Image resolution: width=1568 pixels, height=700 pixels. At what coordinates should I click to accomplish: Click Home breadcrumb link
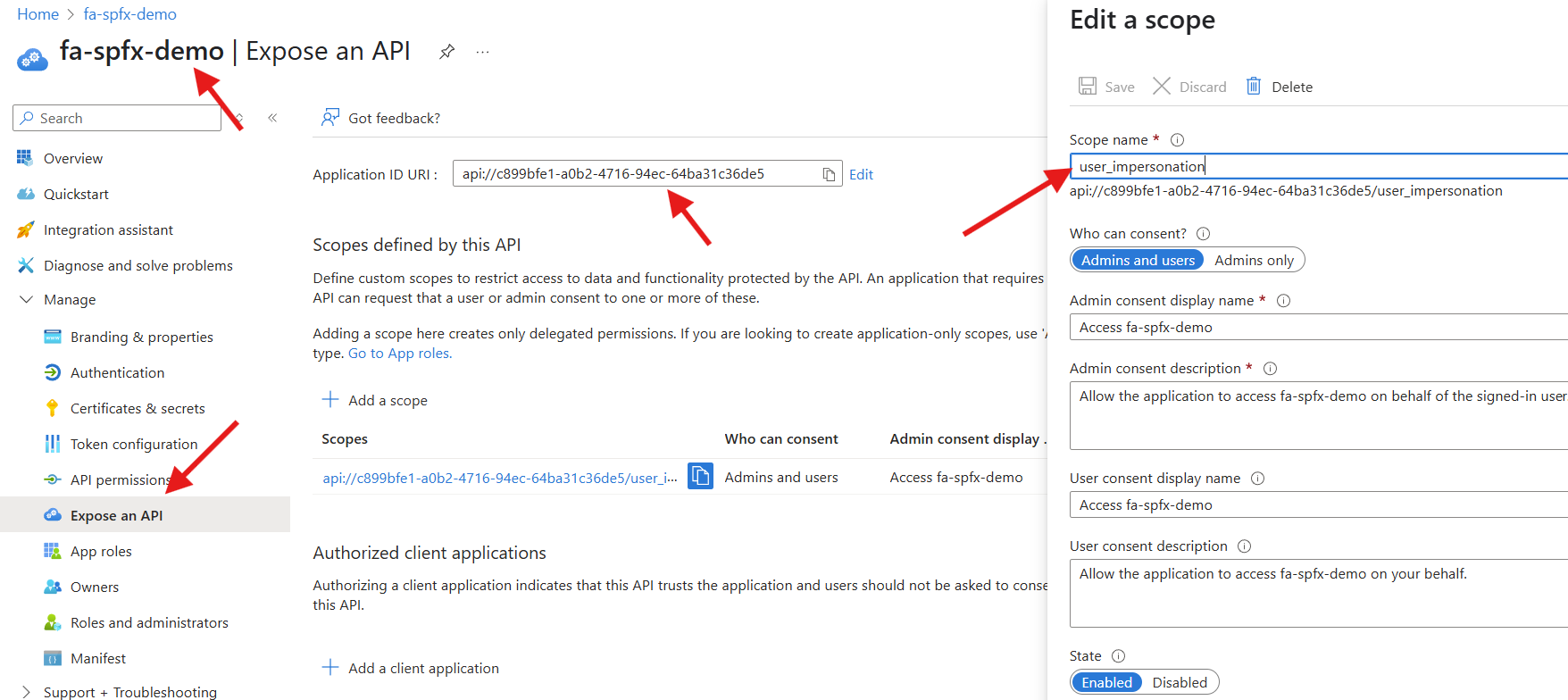(38, 14)
